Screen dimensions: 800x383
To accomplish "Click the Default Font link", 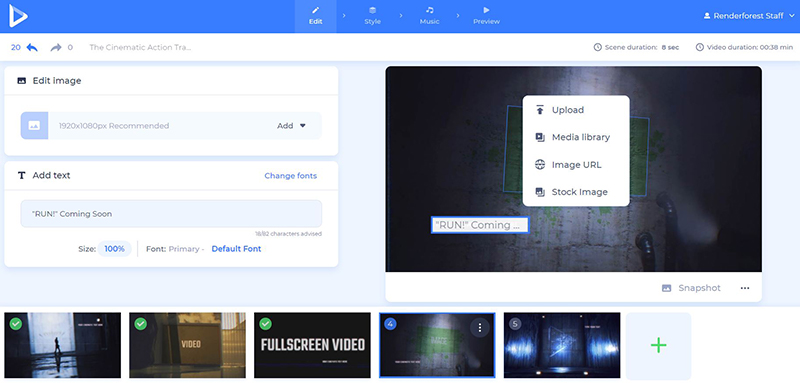I will click(236, 249).
